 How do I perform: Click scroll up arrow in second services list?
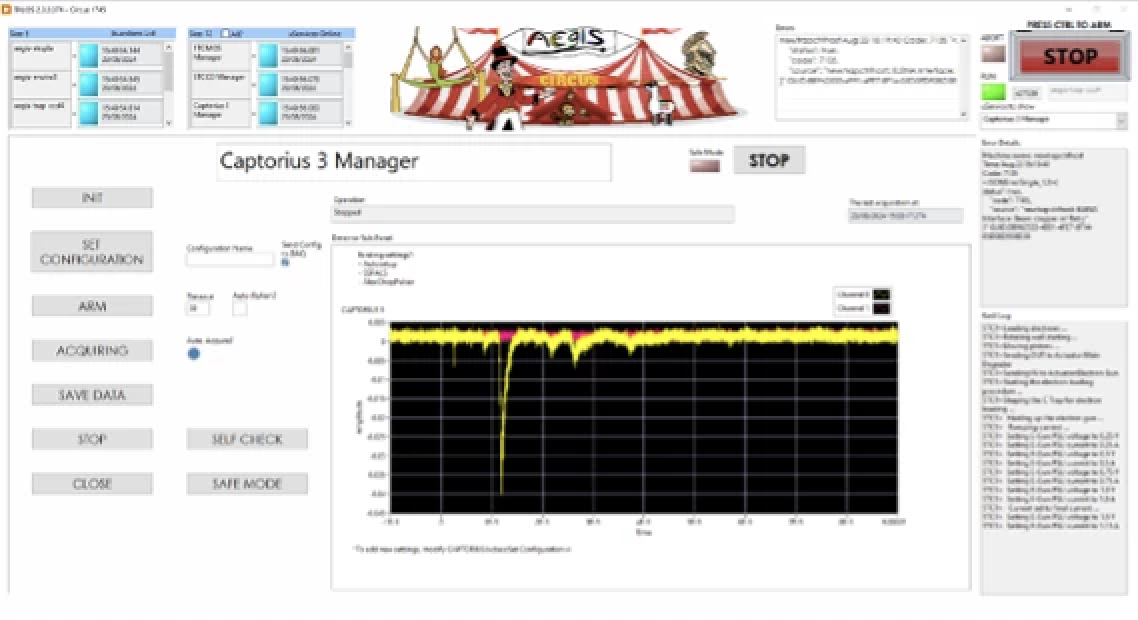pos(348,47)
